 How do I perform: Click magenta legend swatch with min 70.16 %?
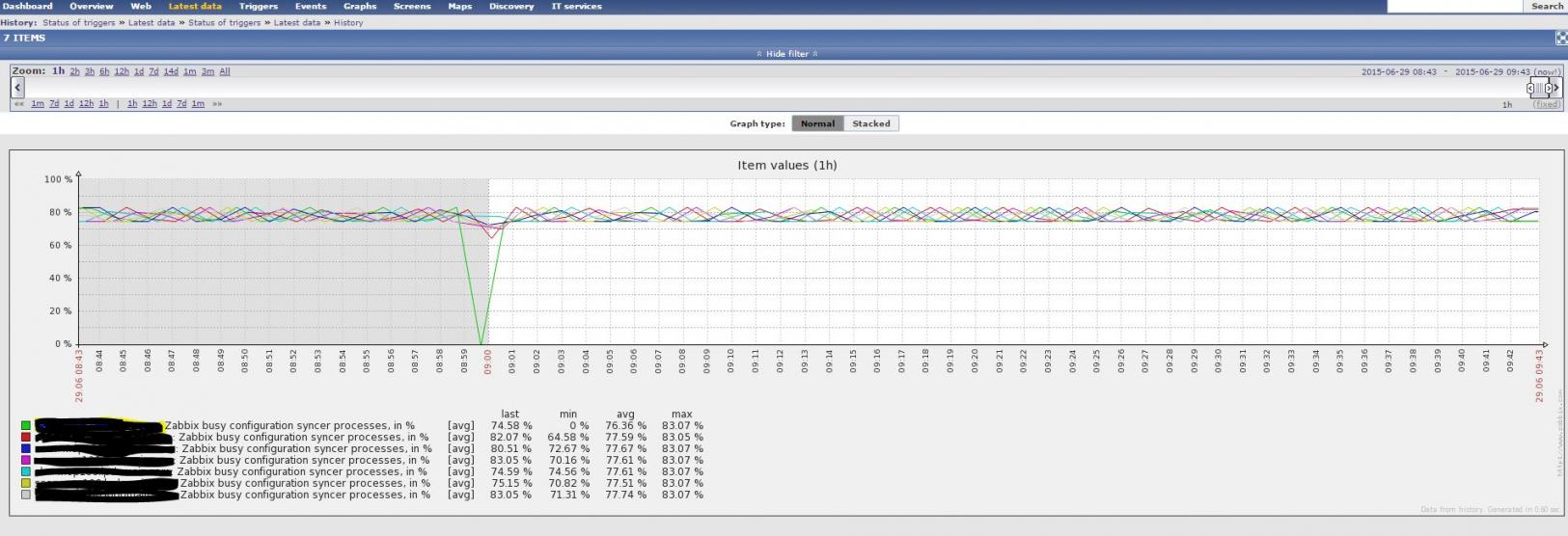(25, 460)
